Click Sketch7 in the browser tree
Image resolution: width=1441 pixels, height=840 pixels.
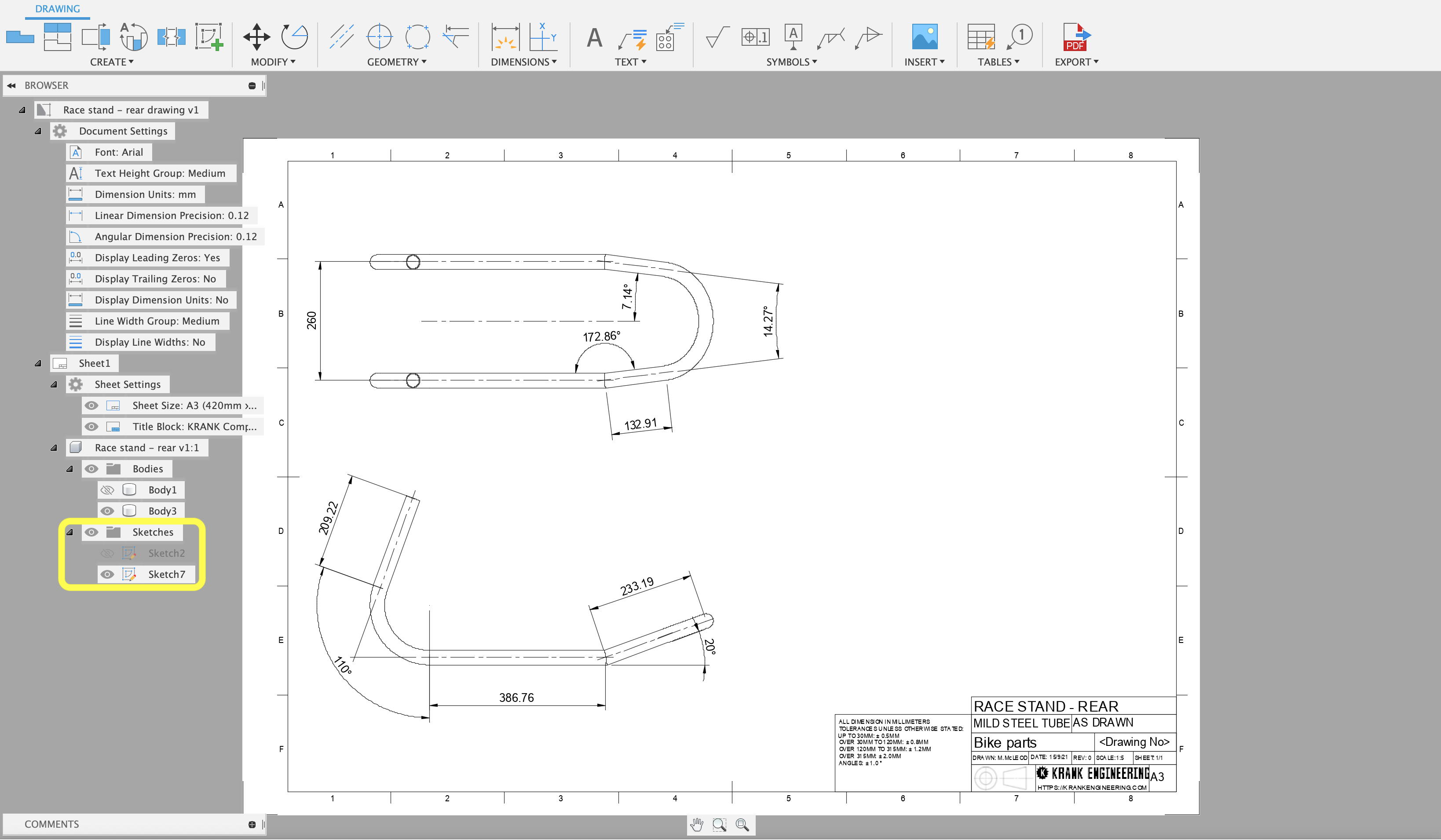(168, 573)
